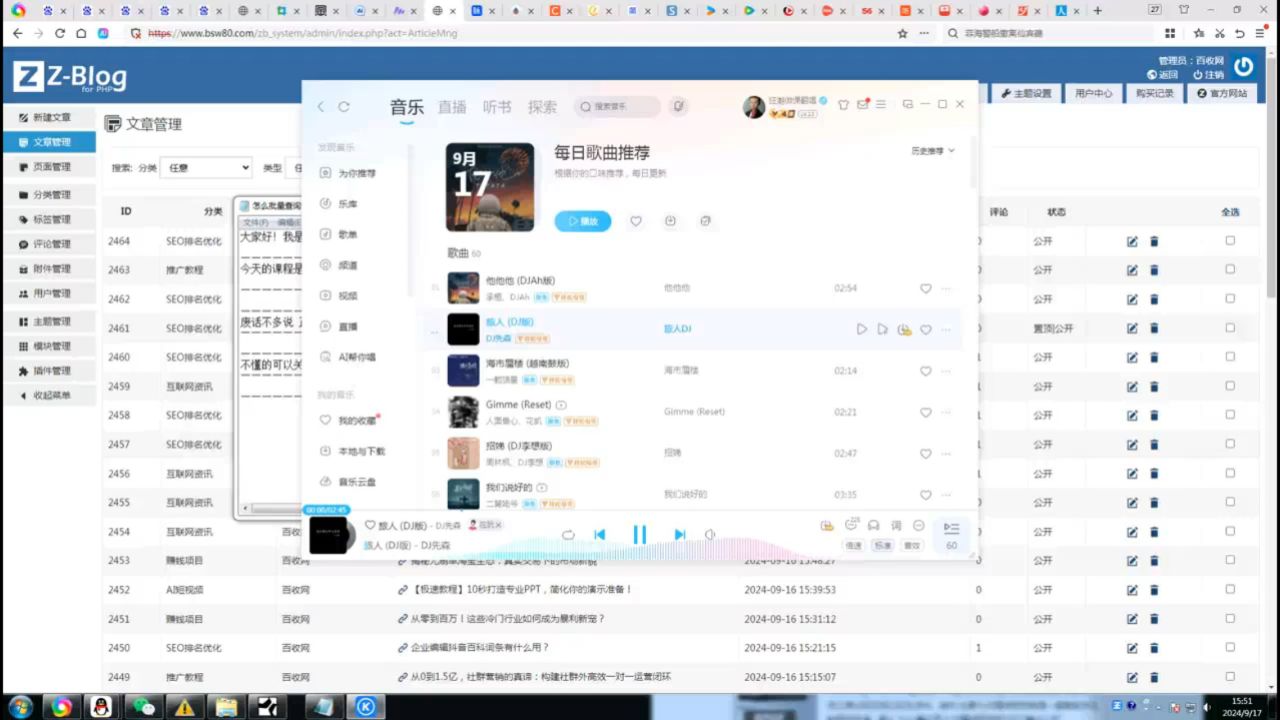Image resolution: width=1280 pixels, height=720 pixels.
Task: Tick the select-all checkbox under 全选
Action: [1230, 212]
